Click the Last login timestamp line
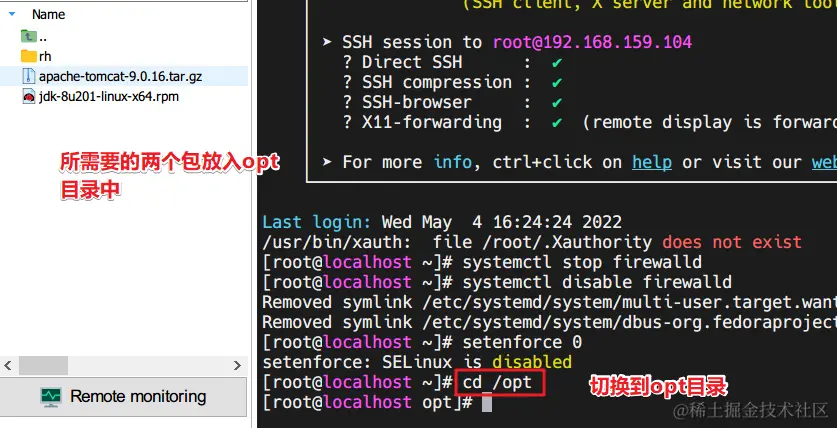The width and height of the screenshot is (837, 428). [x=442, y=222]
